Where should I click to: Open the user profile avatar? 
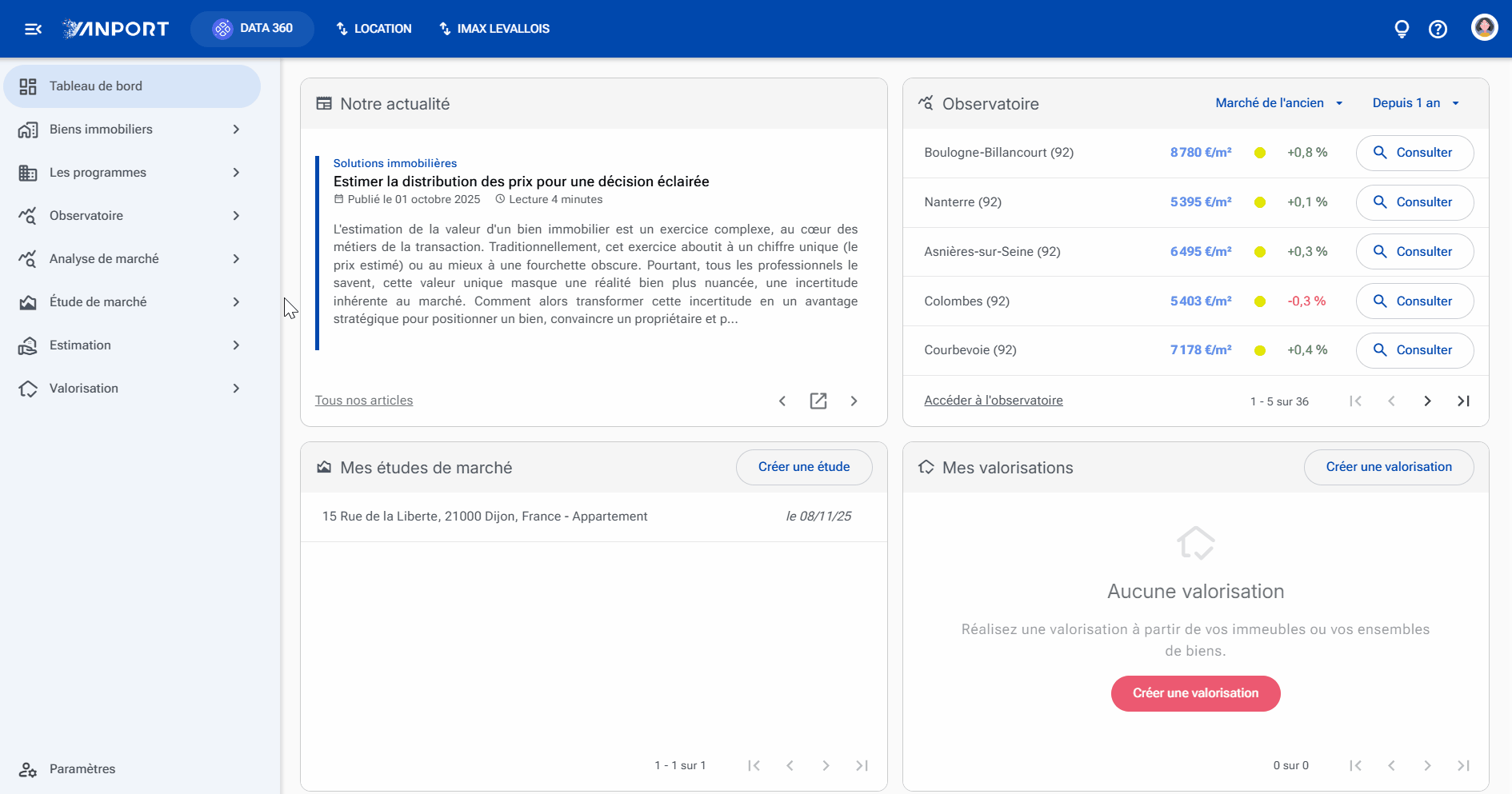(1485, 27)
